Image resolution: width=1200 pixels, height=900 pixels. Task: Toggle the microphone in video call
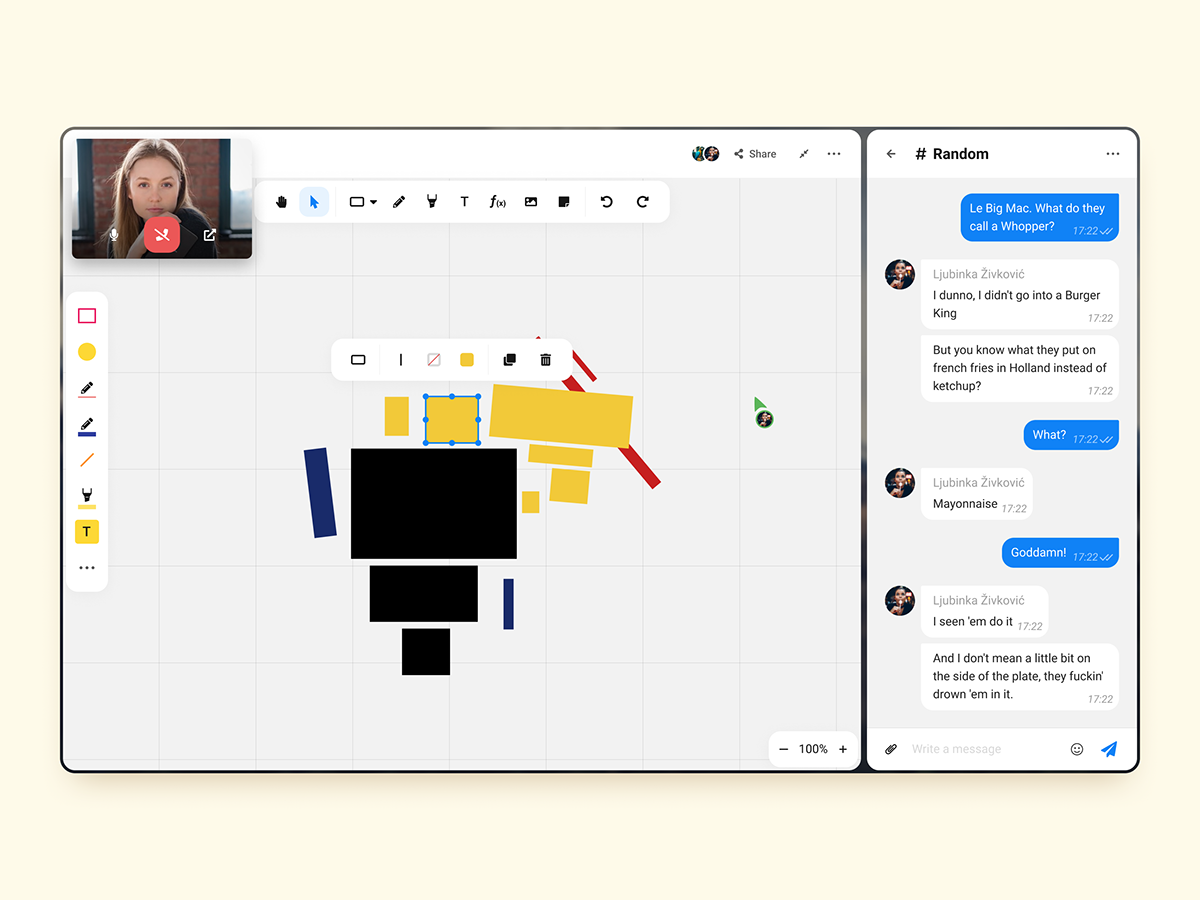(x=114, y=235)
